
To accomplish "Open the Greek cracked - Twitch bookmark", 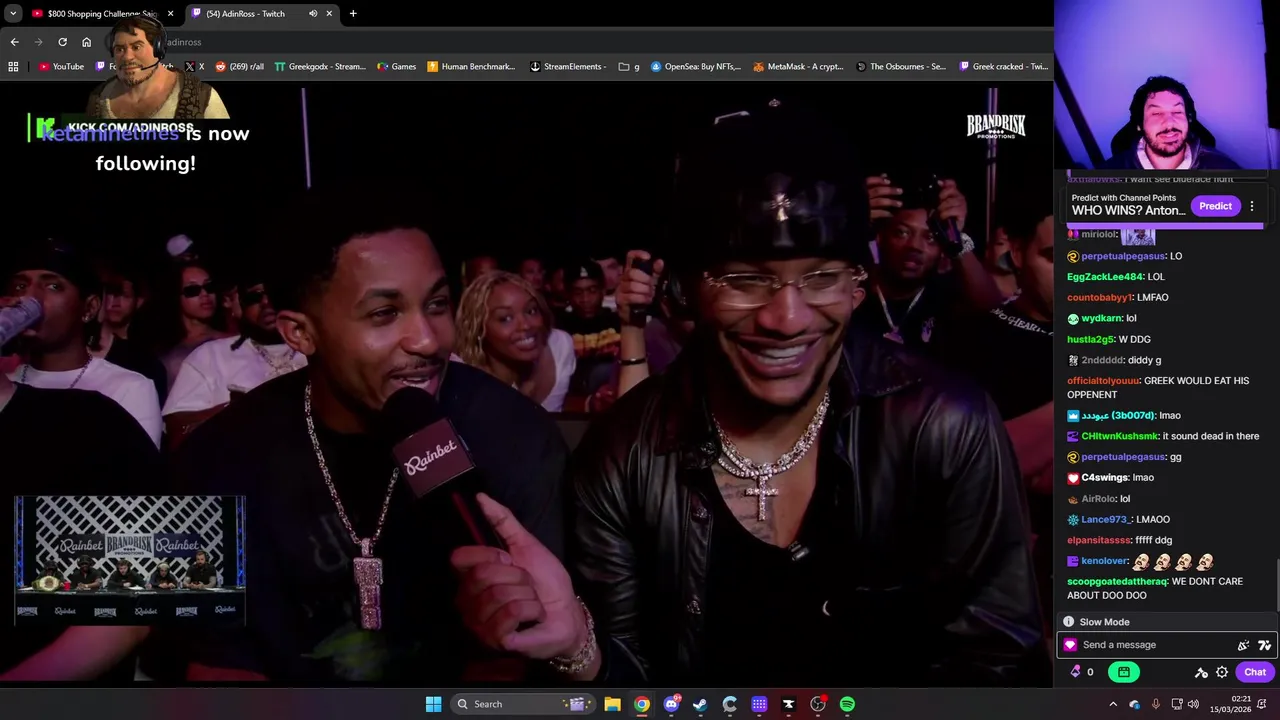I will pos(1003,67).
